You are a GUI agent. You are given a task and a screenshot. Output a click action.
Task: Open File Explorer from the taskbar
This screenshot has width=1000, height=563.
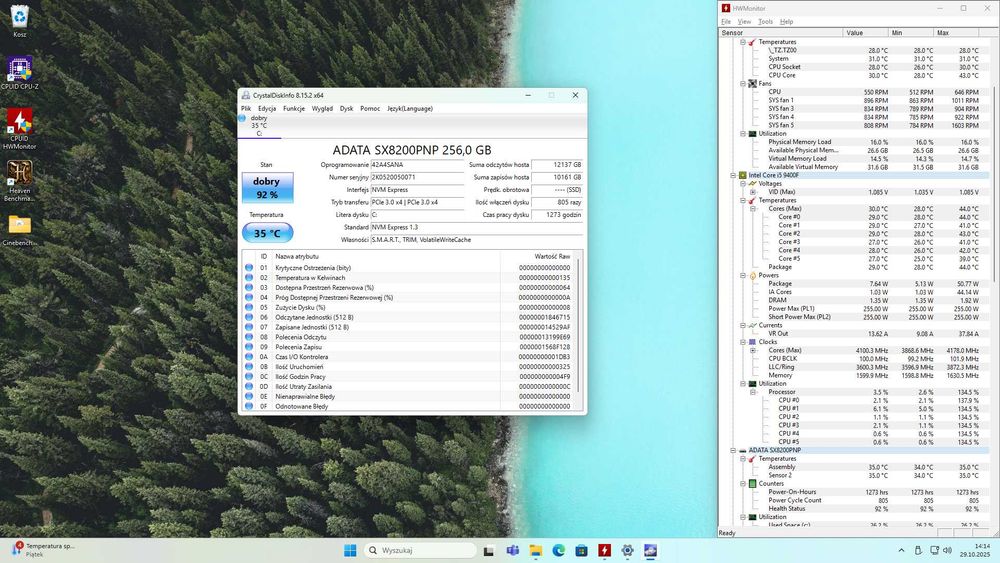tap(536, 550)
